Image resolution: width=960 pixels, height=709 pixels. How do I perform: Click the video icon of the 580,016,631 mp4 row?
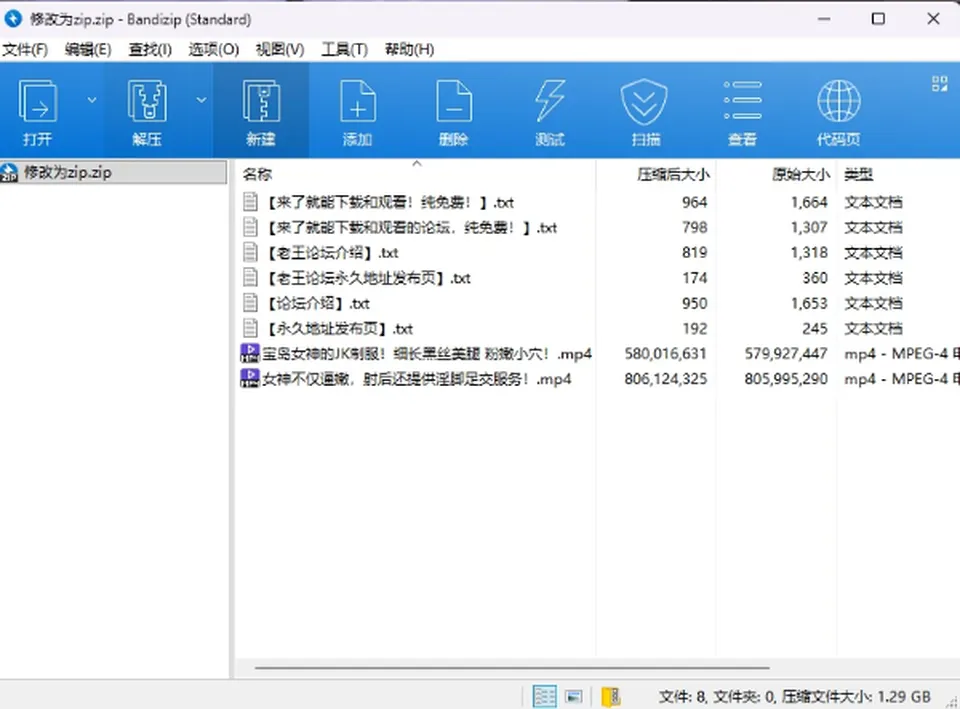pyautogui.click(x=250, y=353)
